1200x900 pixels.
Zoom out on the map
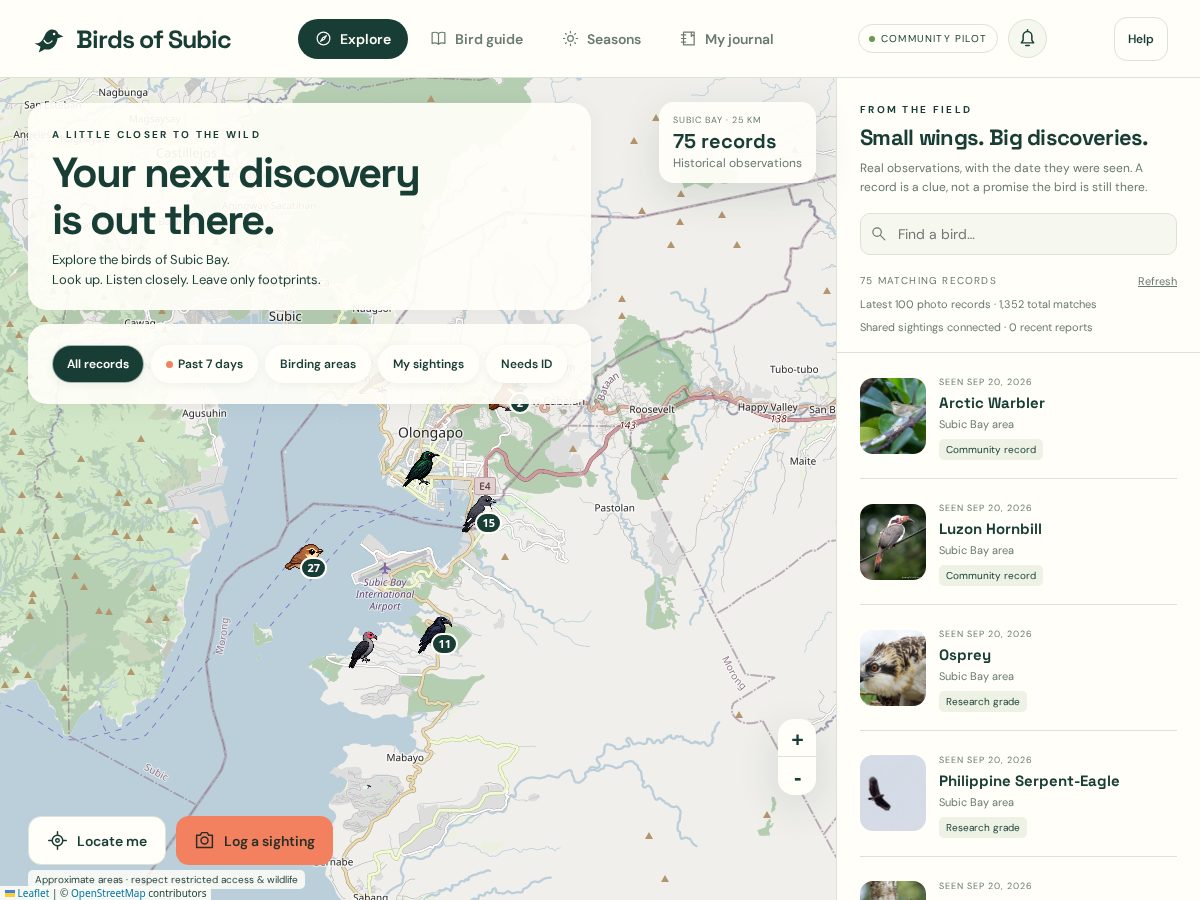[797, 777]
